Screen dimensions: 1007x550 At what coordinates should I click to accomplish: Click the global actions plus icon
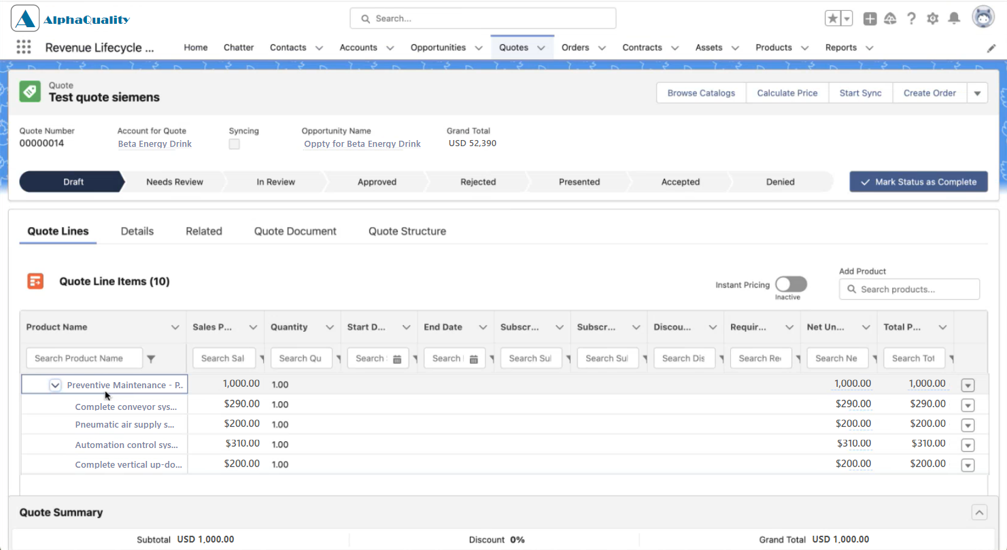(x=870, y=19)
